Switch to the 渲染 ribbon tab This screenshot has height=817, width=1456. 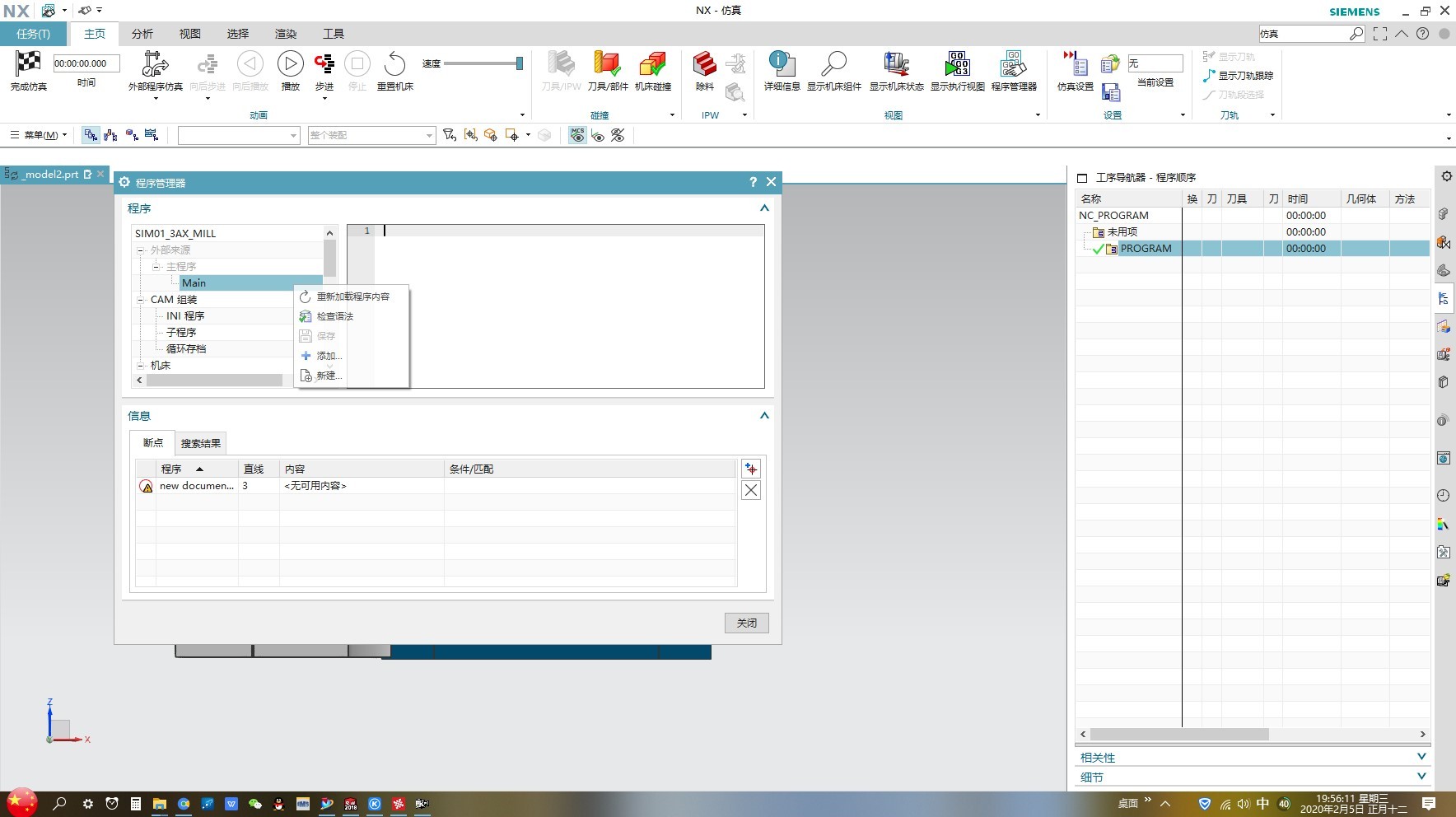[286, 34]
